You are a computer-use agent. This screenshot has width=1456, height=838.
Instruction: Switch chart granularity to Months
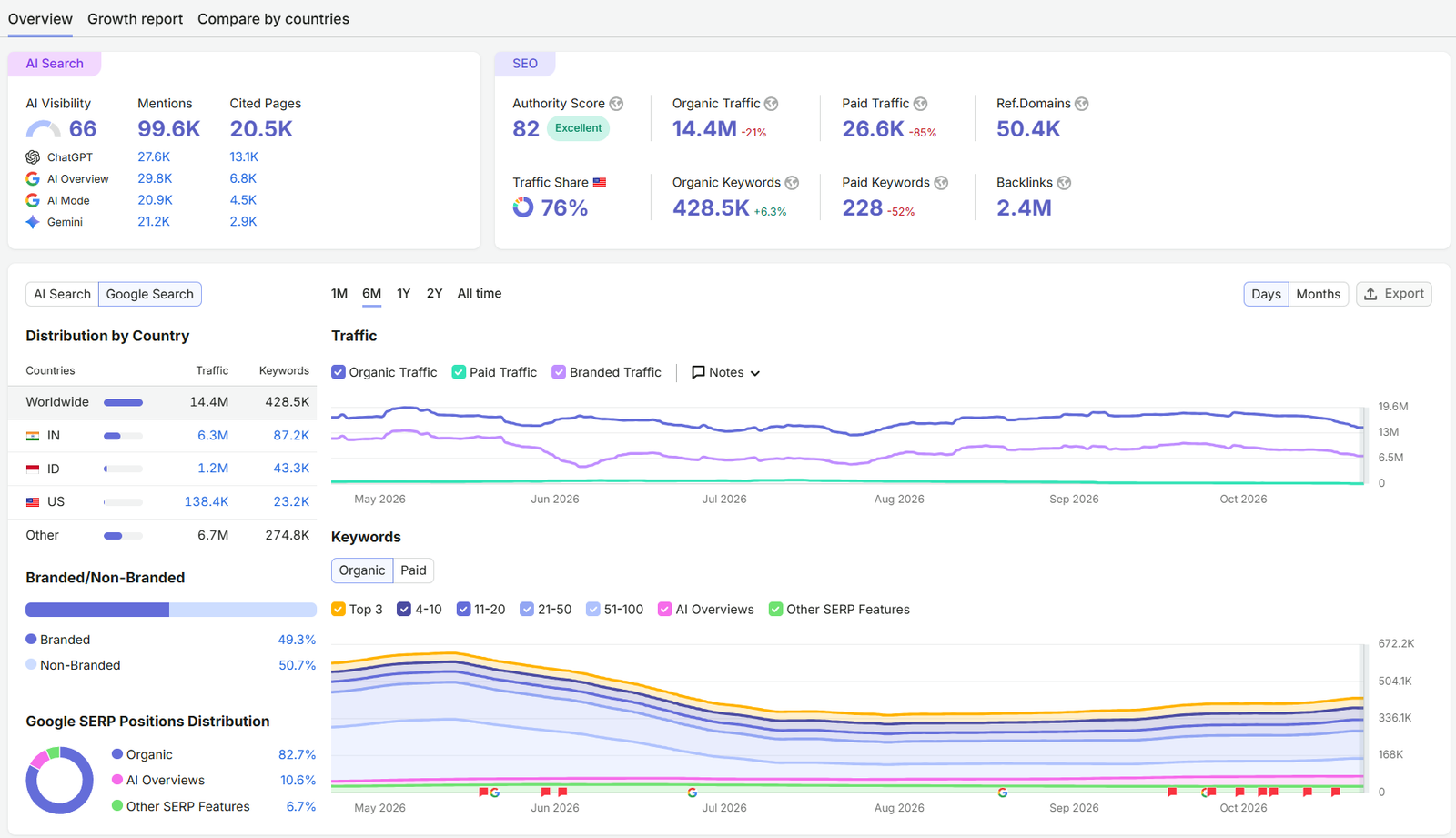(1318, 294)
